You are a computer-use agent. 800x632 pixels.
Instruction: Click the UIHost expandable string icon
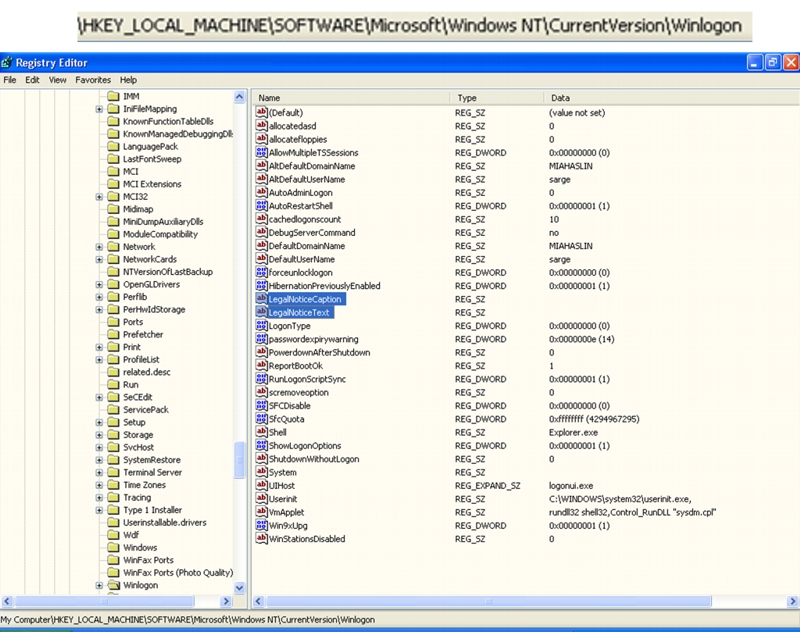point(261,485)
